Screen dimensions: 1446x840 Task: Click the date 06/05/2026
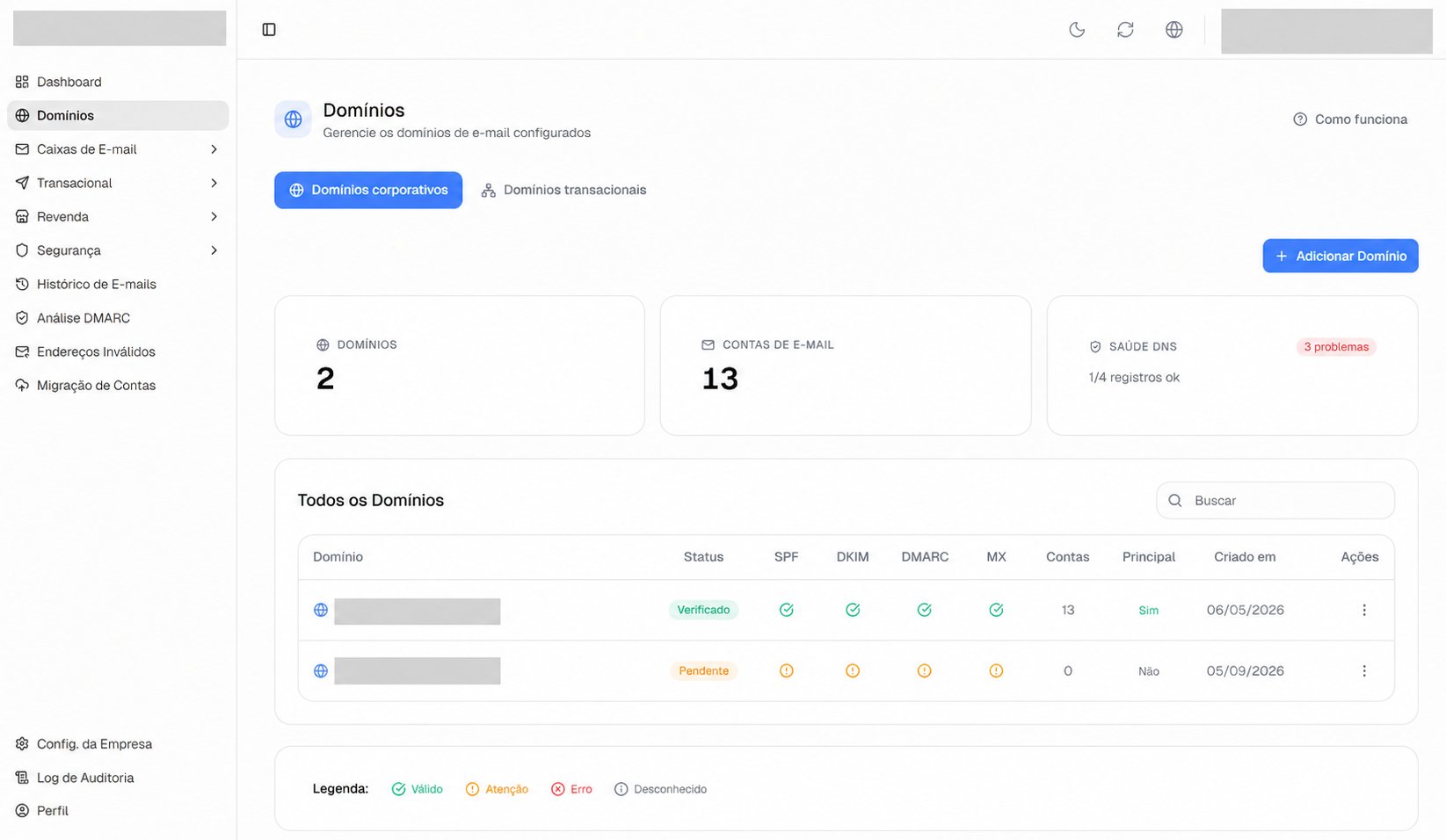click(x=1245, y=610)
